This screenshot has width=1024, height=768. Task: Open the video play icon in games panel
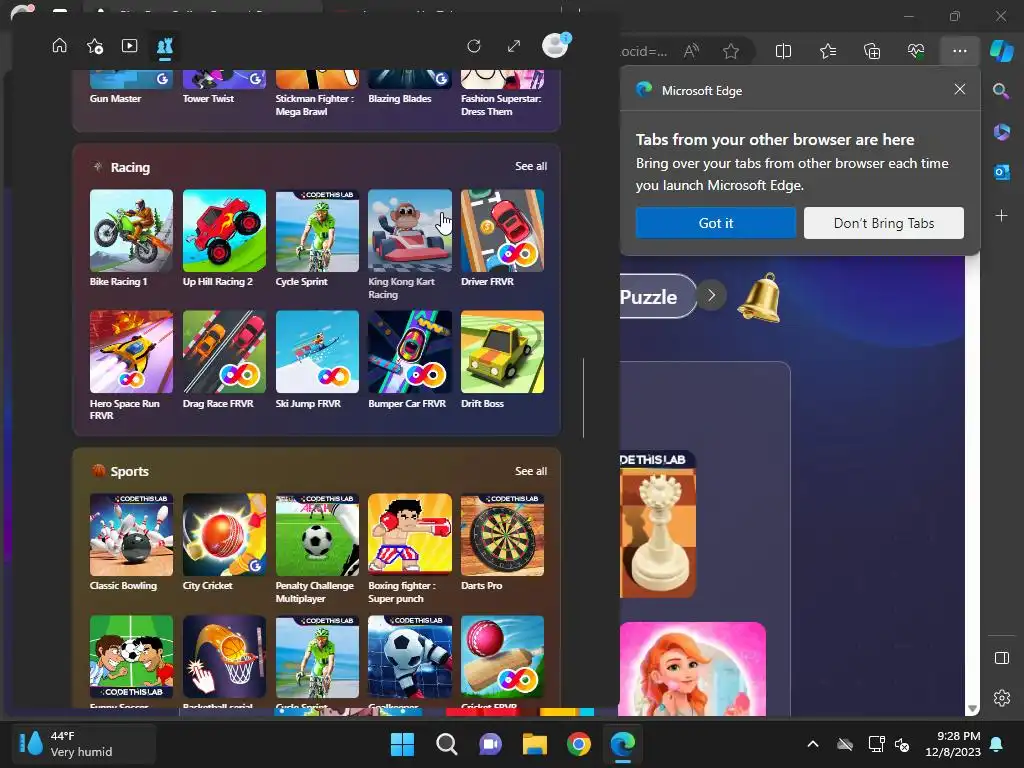pos(129,46)
